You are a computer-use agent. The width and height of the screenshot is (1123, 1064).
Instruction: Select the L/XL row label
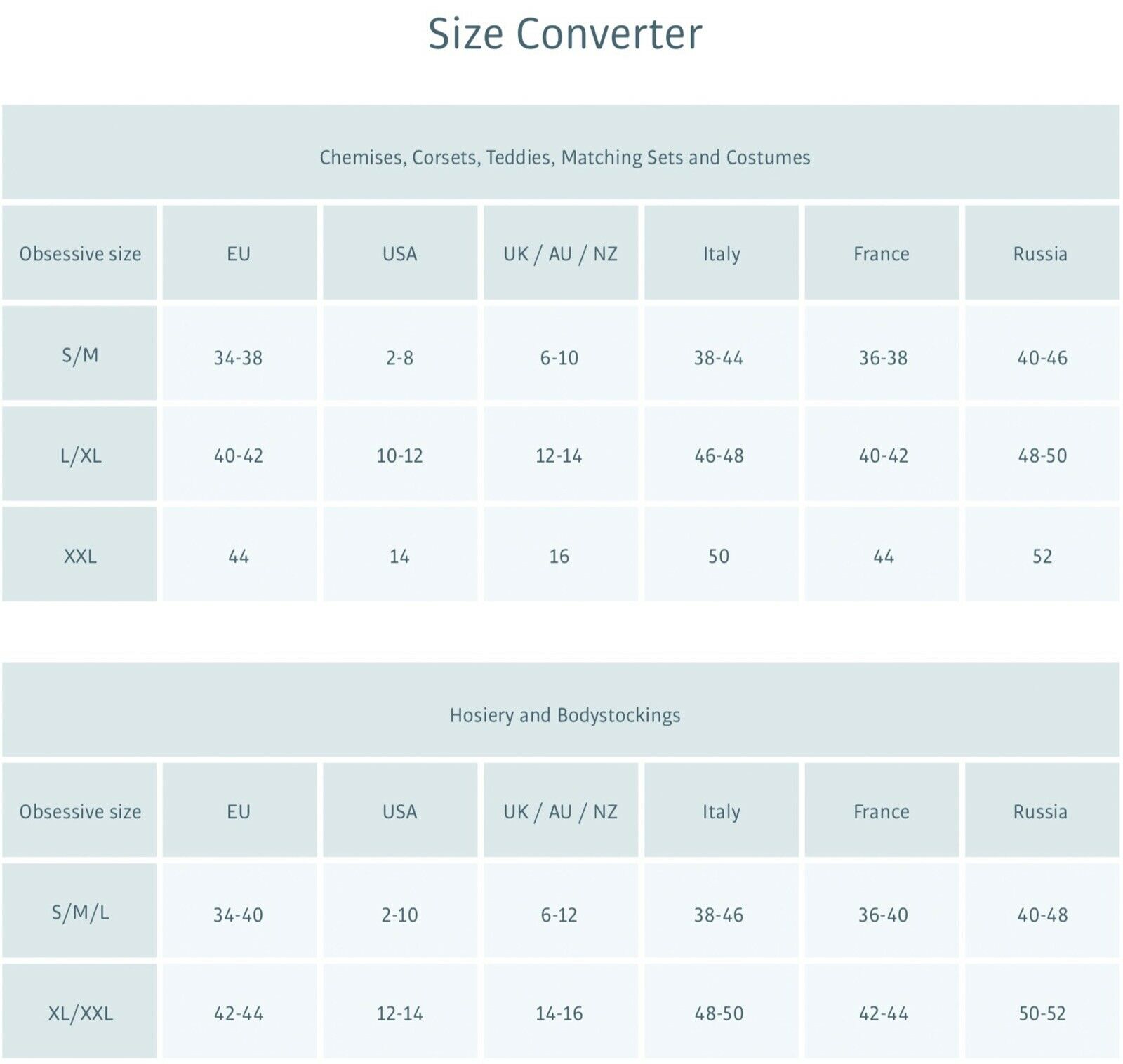(x=79, y=453)
